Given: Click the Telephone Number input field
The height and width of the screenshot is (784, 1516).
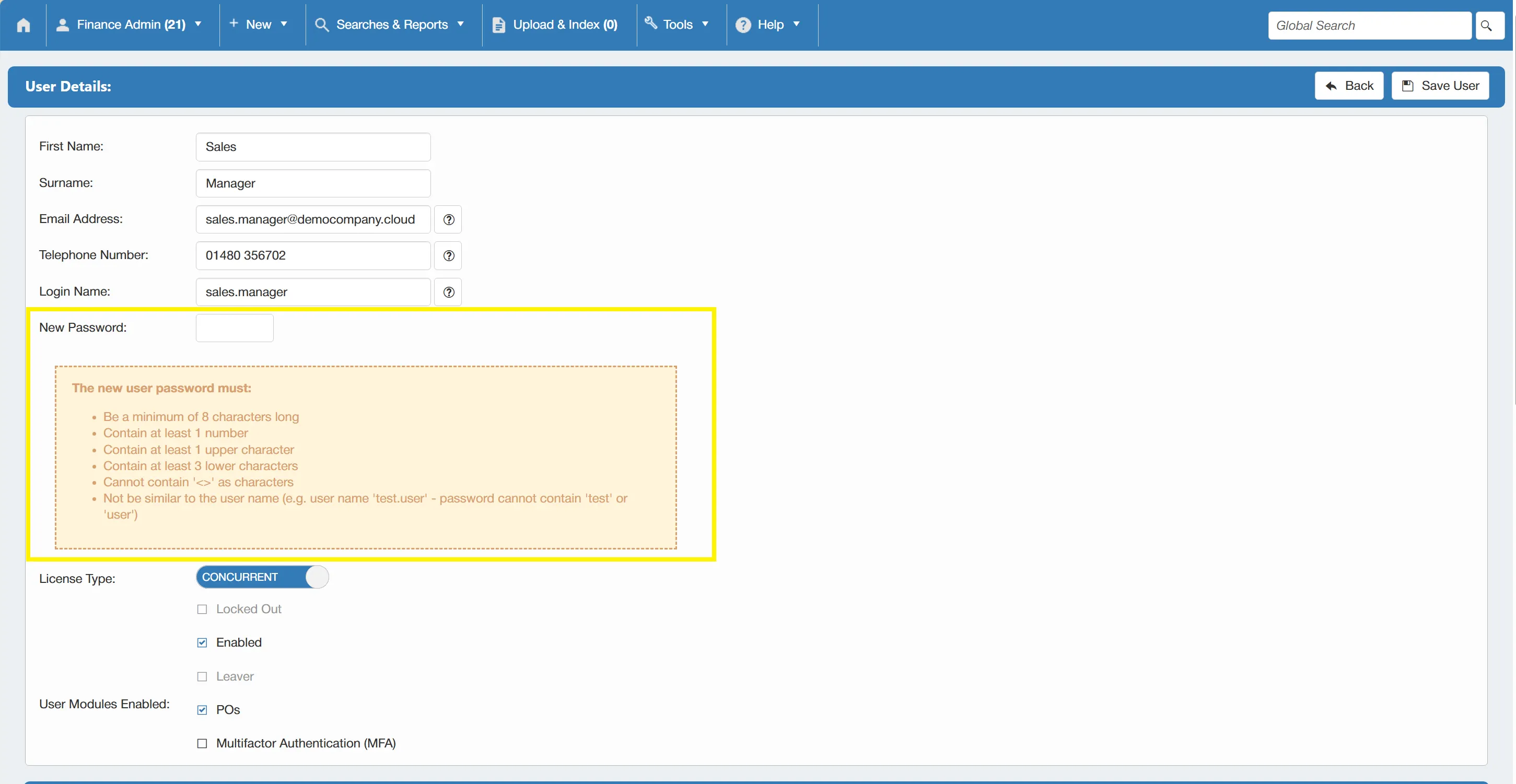Looking at the screenshot, I should click(313, 255).
